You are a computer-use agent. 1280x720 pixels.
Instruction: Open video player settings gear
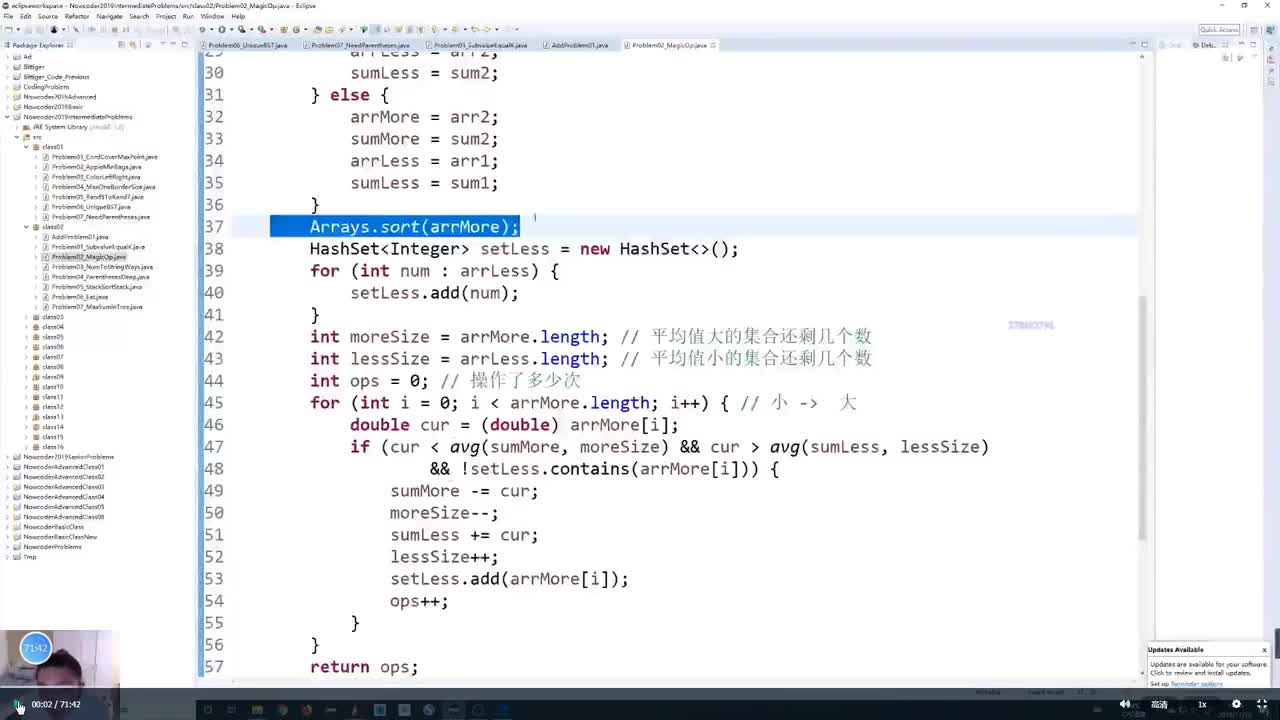[x=1236, y=704]
